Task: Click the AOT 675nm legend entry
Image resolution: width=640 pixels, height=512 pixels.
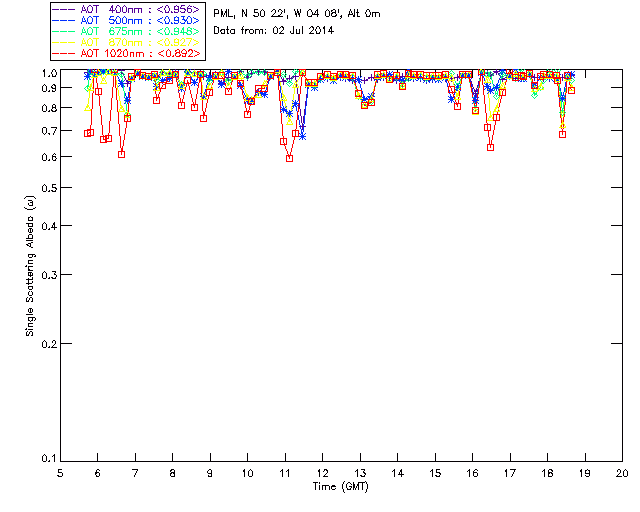Action: click(126, 31)
